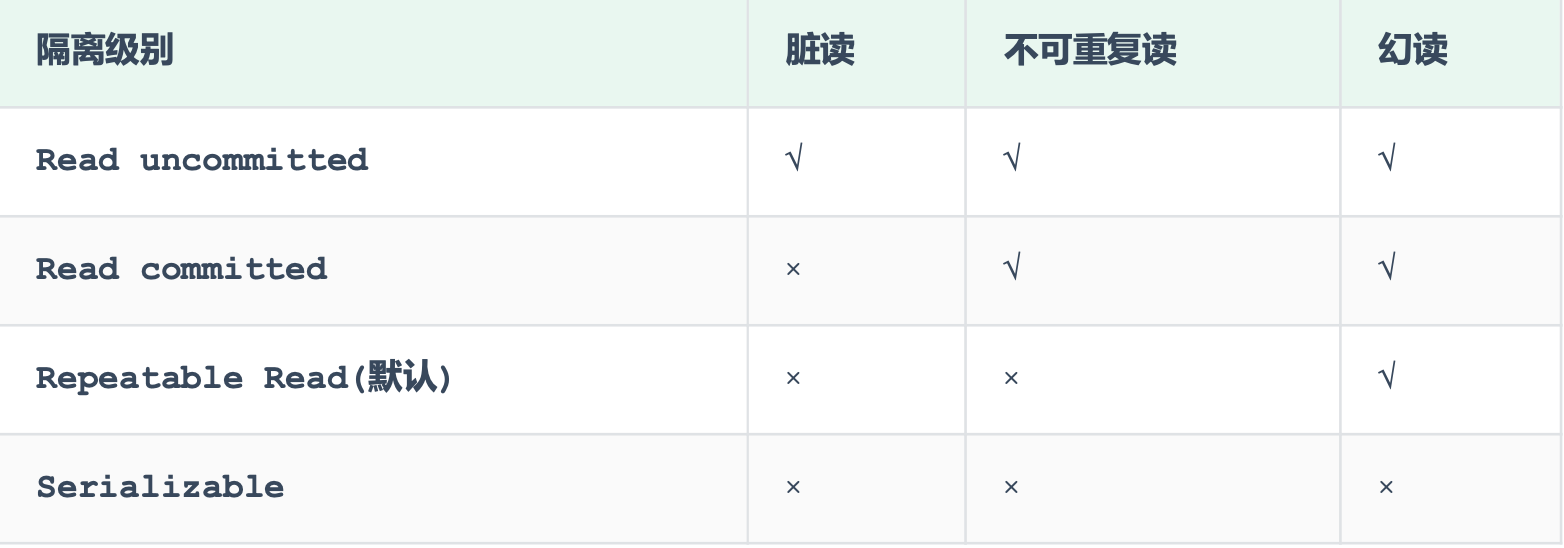Click Repeatable Read 不可重复读 cross mark
The height and width of the screenshot is (548, 1564).
pyautogui.click(x=1011, y=379)
